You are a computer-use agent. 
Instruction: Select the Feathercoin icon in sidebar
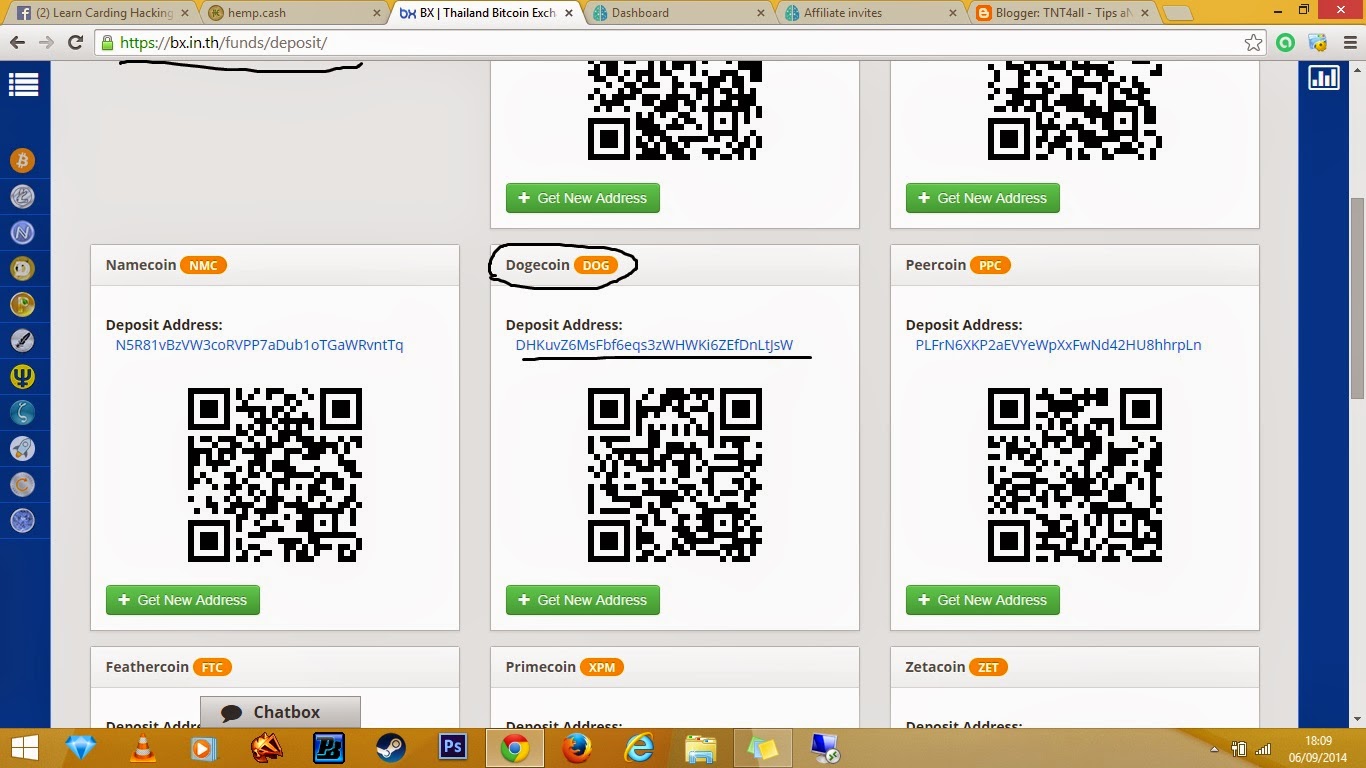pos(22,340)
